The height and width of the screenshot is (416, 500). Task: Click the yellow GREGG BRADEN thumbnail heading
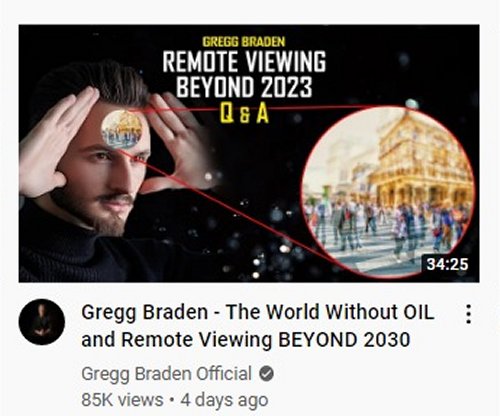click(x=244, y=42)
